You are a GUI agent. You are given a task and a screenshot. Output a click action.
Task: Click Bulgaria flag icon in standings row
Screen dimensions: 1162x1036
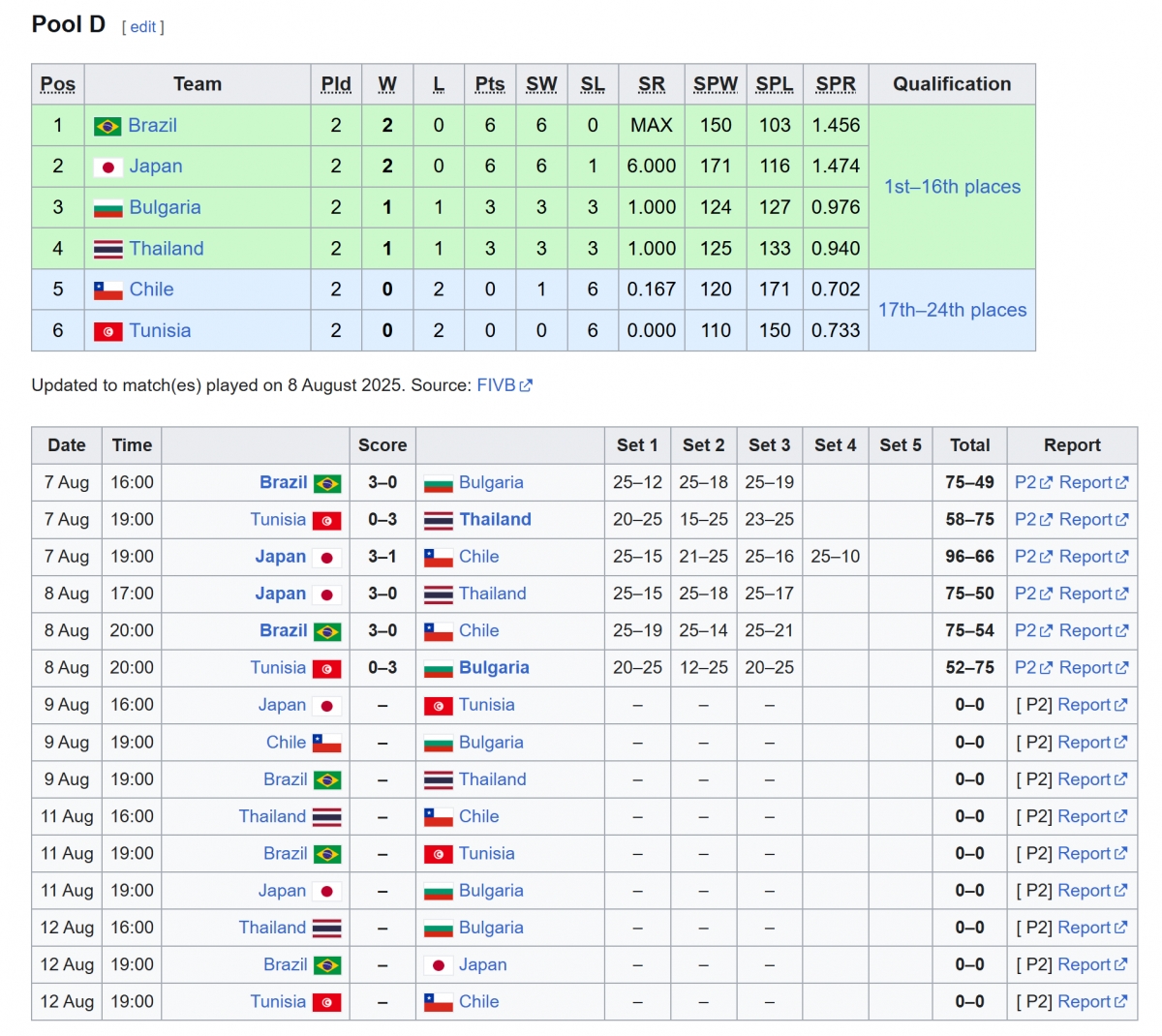[107, 208]
